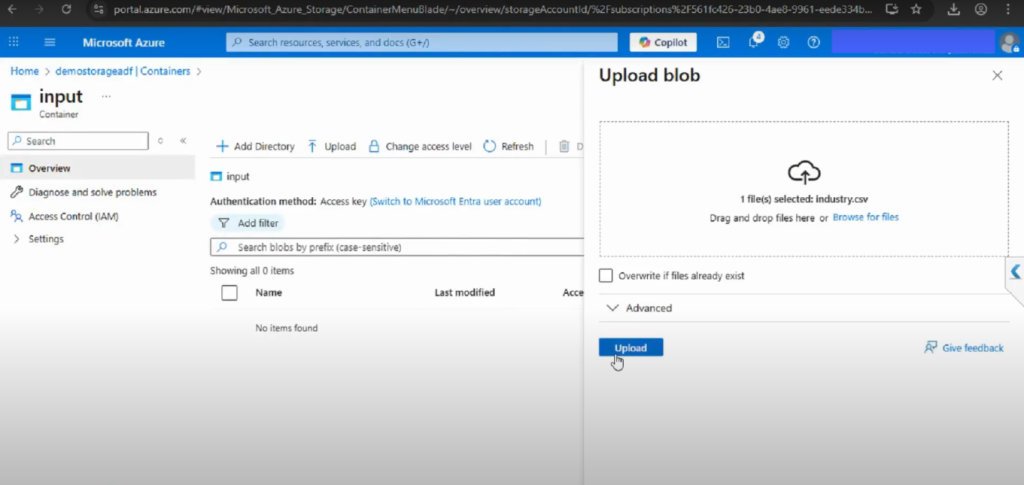The image size is (1024, 485).
Task: Click the Azure waffle apps grid icon
Action: pos(13,42)
